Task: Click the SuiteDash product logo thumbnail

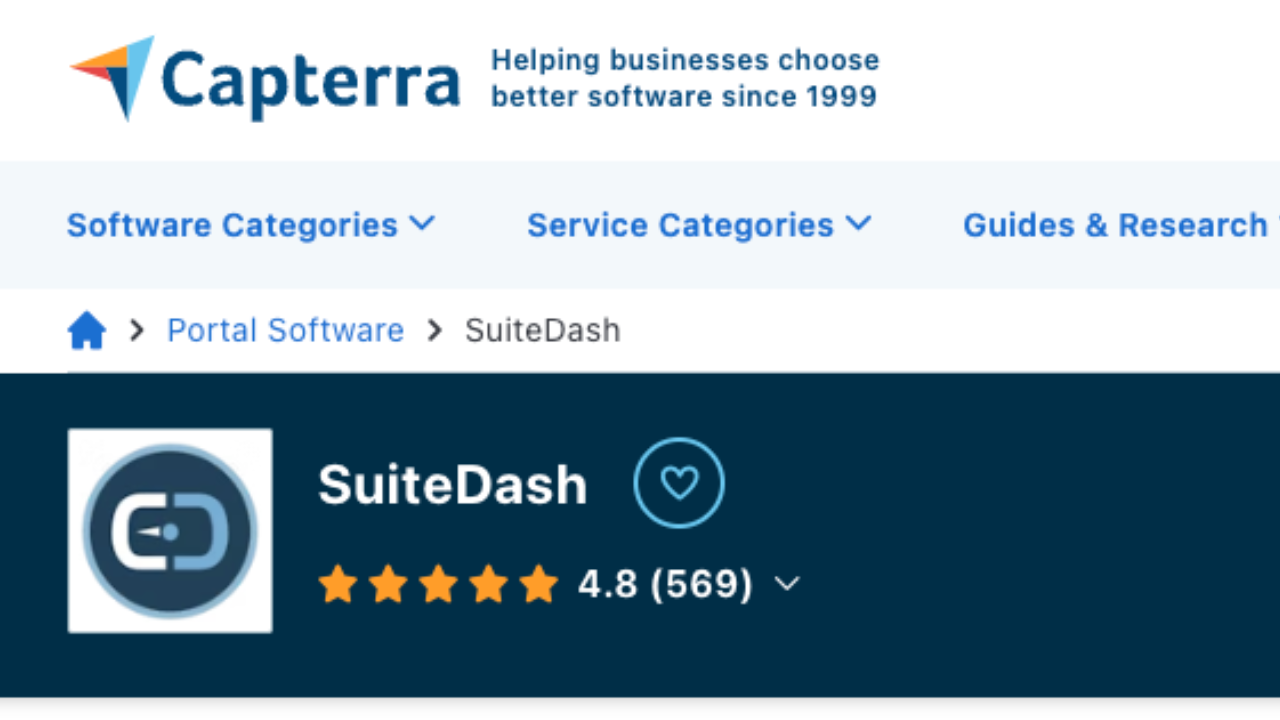Action: click(170, 531)
